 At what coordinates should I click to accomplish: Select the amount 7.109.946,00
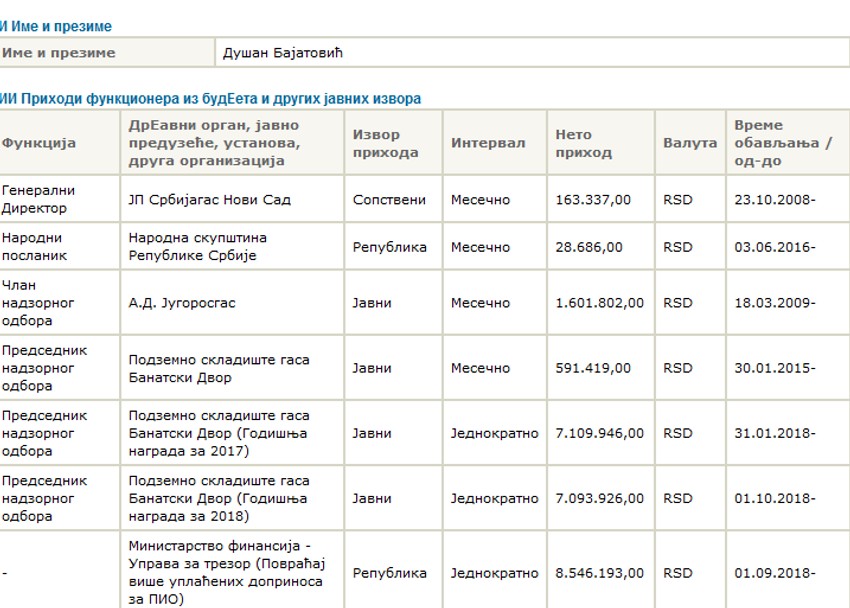click(x=599, y=433)
